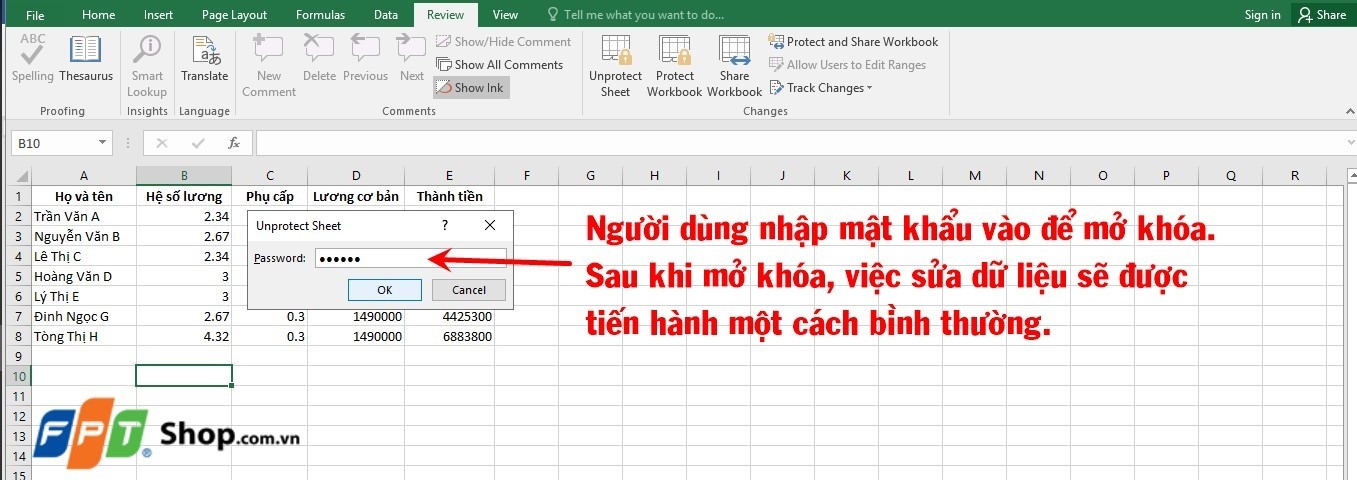This screenshot has height=480, width=1357.
Task: Click the Name Box showing B10
Action: (x=54, y=143)
